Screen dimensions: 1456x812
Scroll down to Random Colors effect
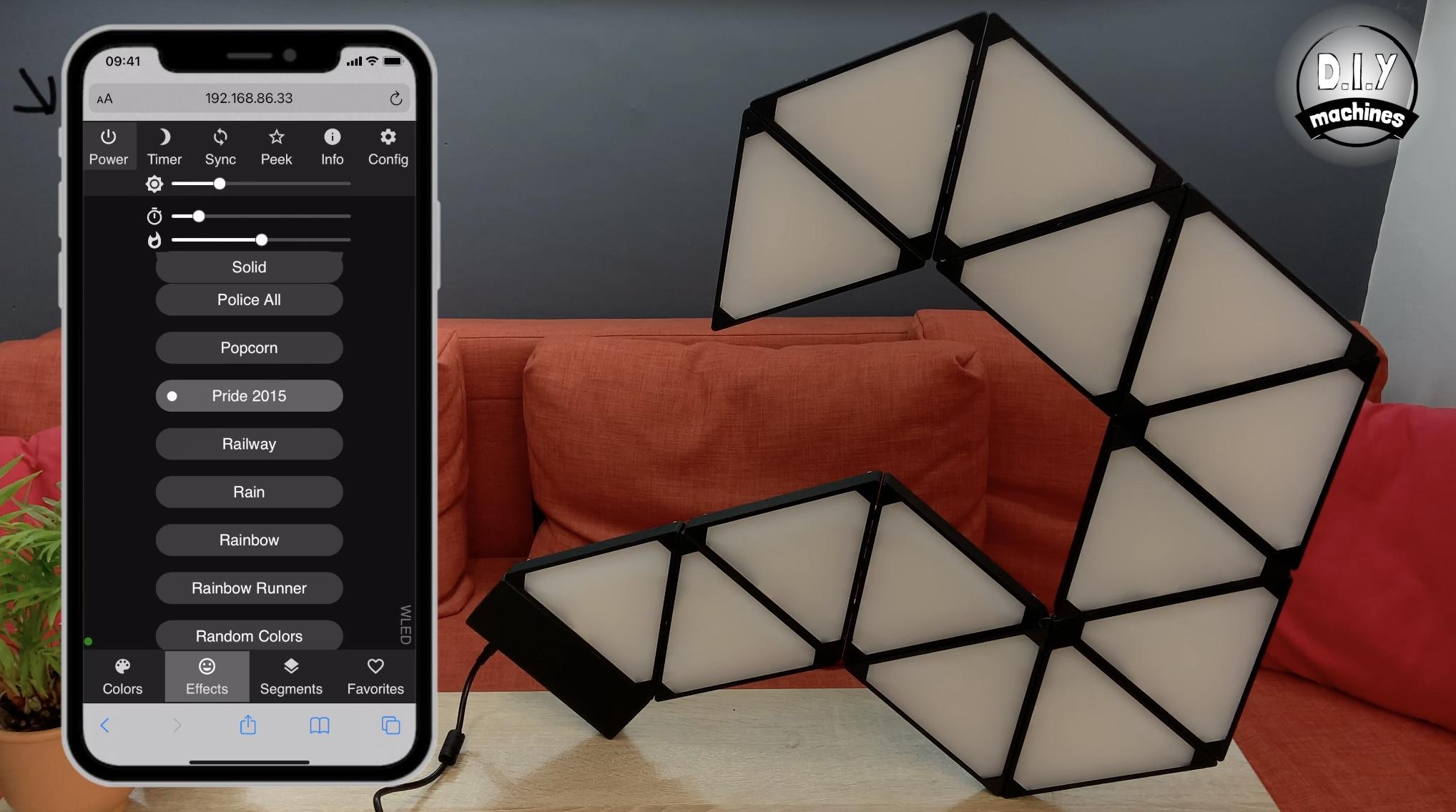(x=248, y=636)
